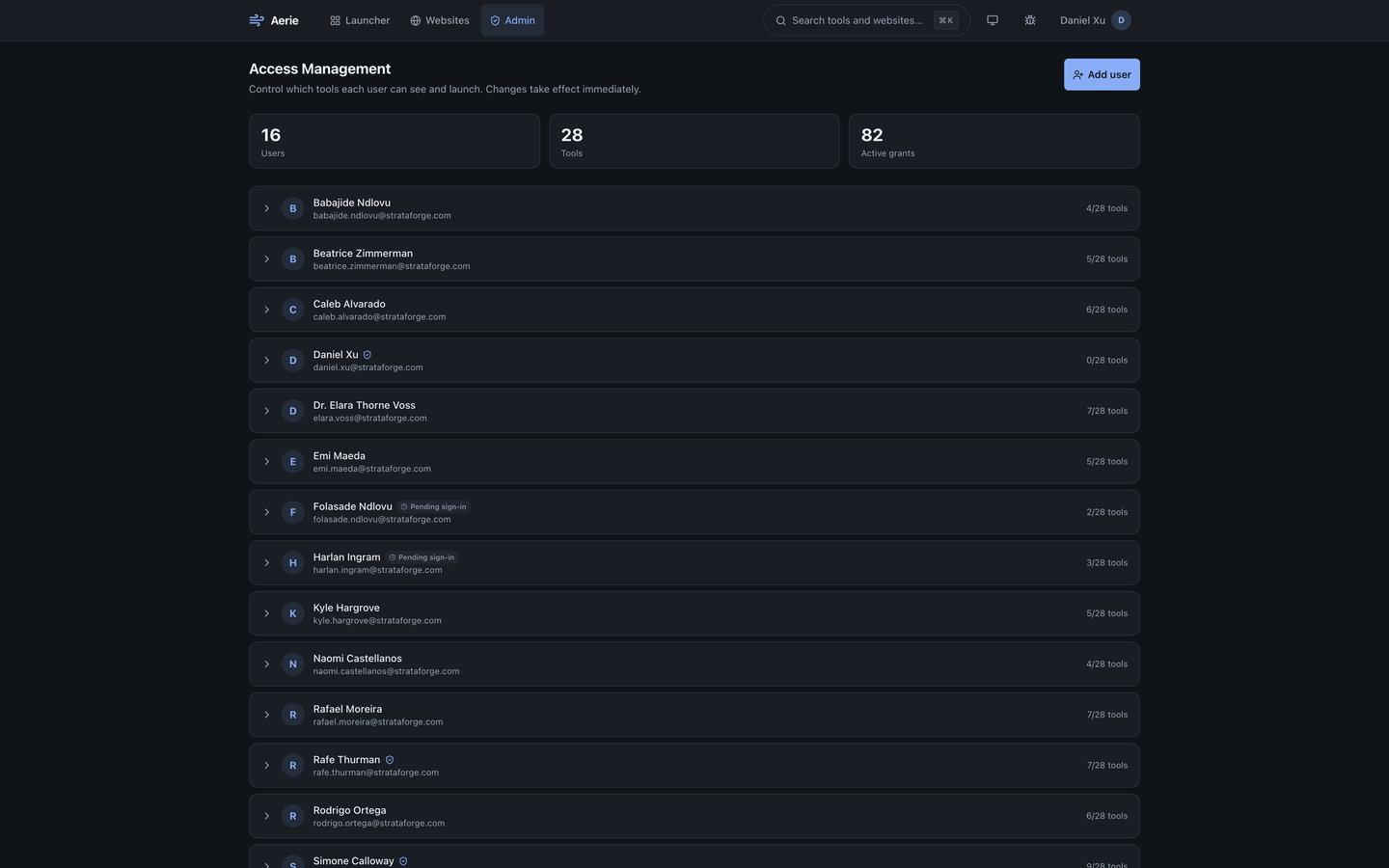Viewport: 1389px width, 868px height.
Task: Expand Rodrigo Ortega's row chevron
Action: pos(267,816)
